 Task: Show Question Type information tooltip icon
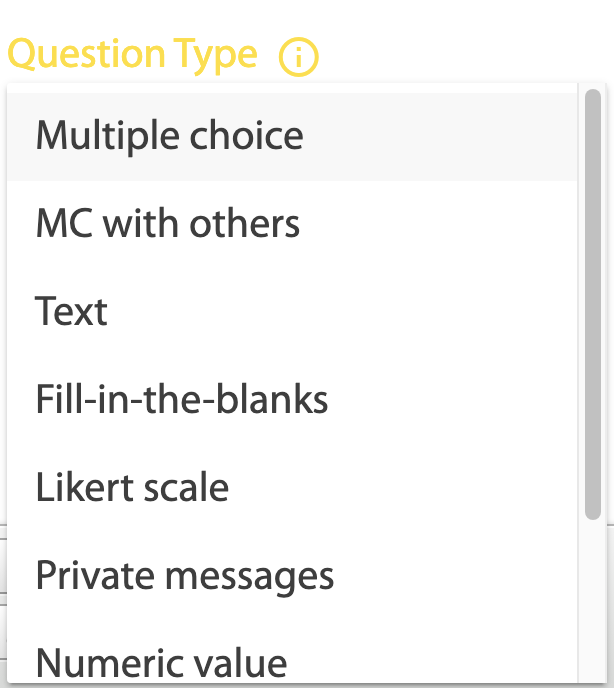pos(298,57)
